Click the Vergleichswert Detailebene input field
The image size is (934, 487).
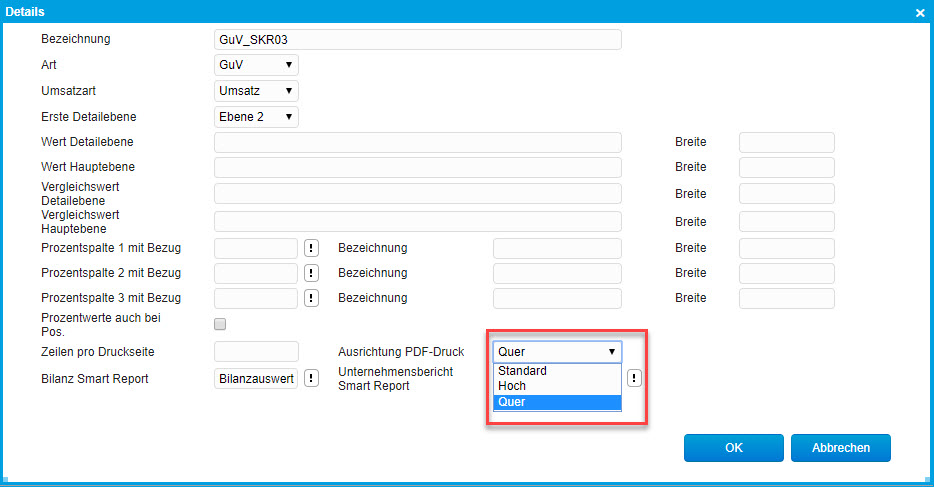click(x=418, y=193)
